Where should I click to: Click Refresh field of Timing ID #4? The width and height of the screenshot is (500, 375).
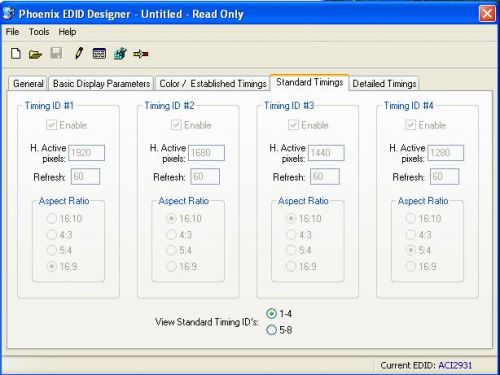(445, 177)
